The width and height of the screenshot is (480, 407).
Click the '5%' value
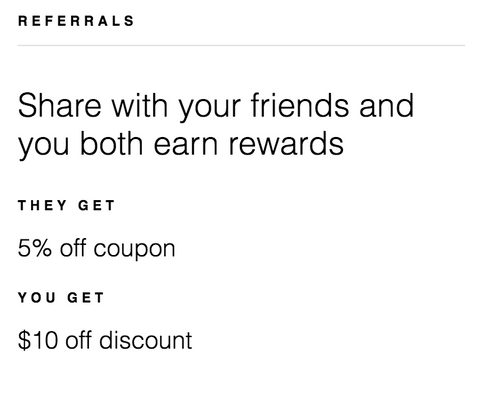(35, 248)
